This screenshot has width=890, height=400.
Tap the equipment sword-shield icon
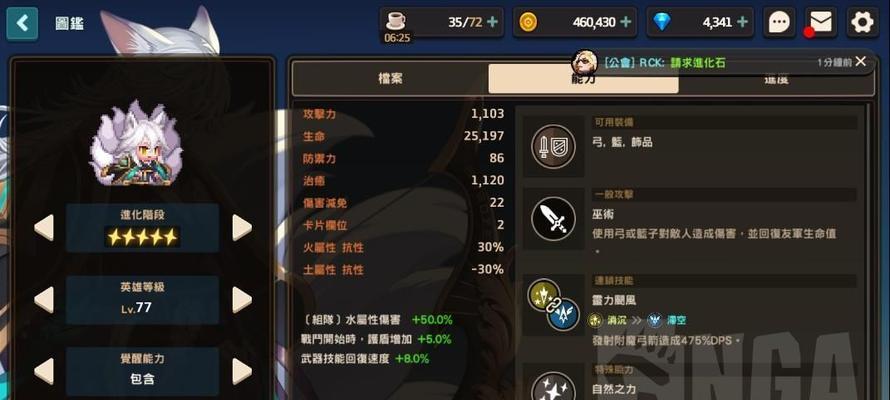[553, 146]
